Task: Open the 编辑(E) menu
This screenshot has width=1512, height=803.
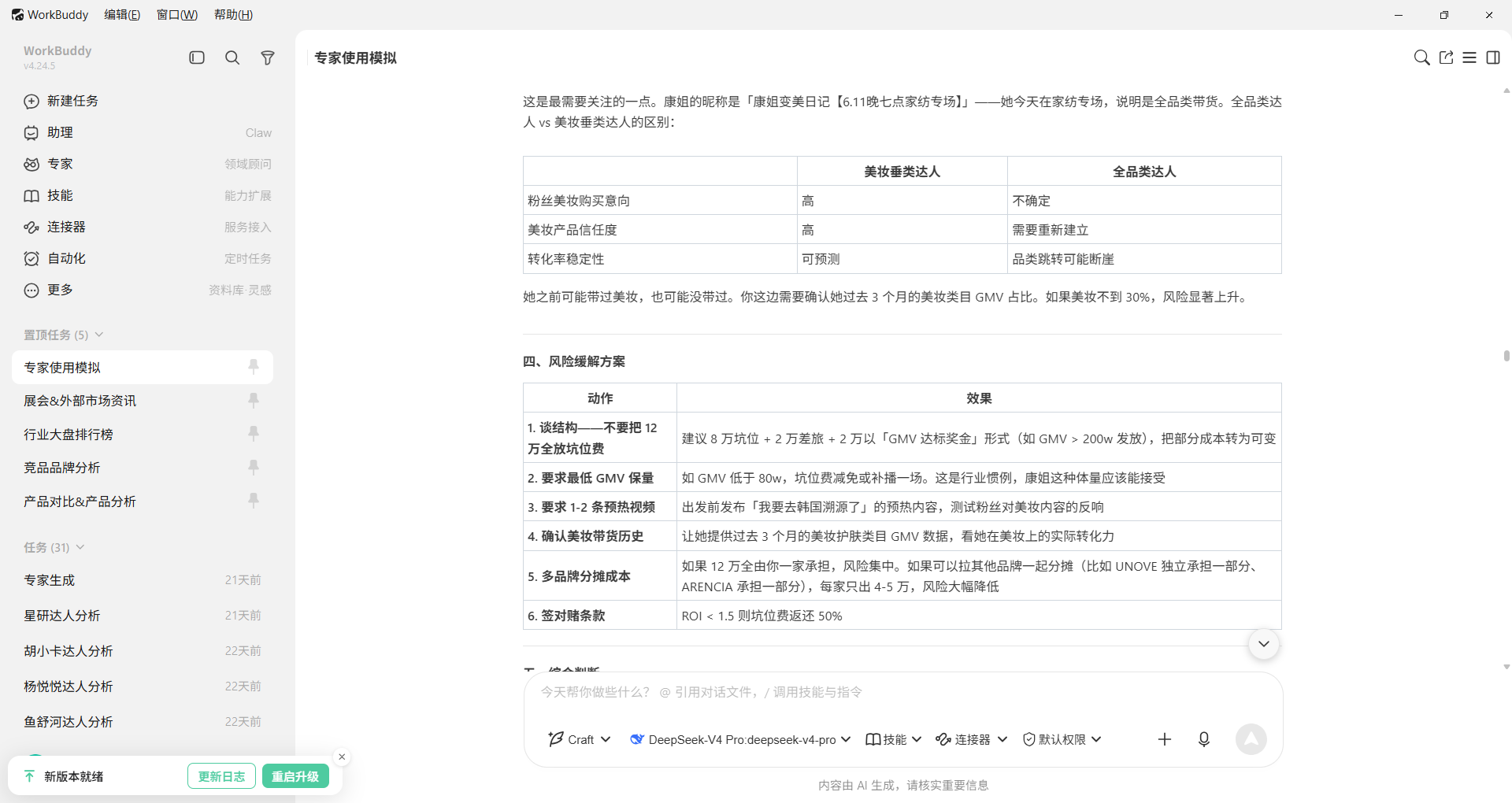Action: coord(122,15)
